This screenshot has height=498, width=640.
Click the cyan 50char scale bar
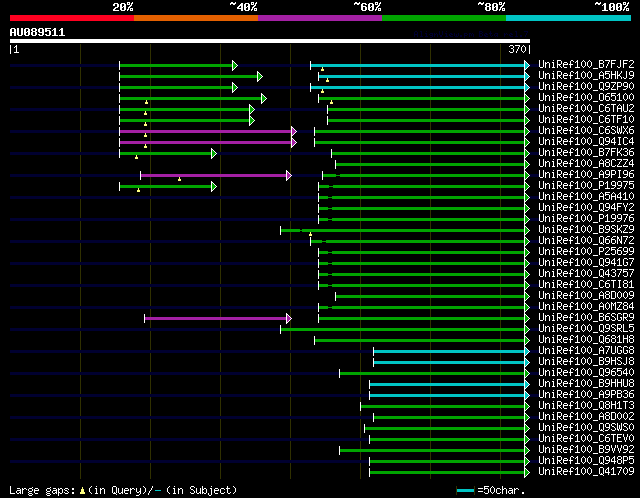(x=465, y=490)
